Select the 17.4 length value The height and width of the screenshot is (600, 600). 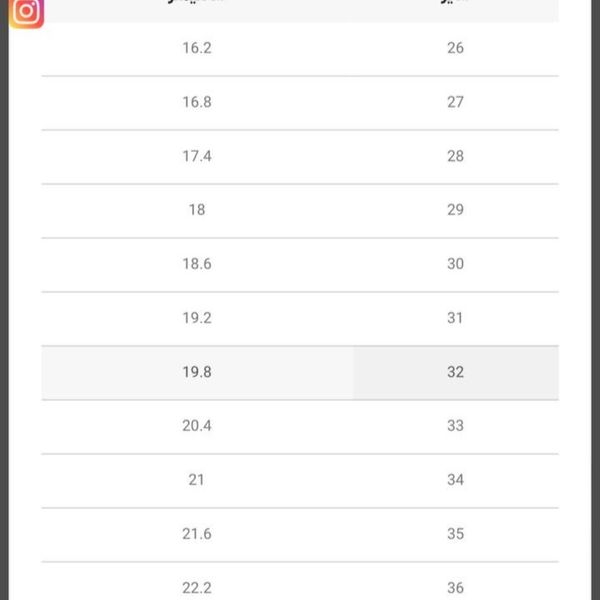click(197, 156)
